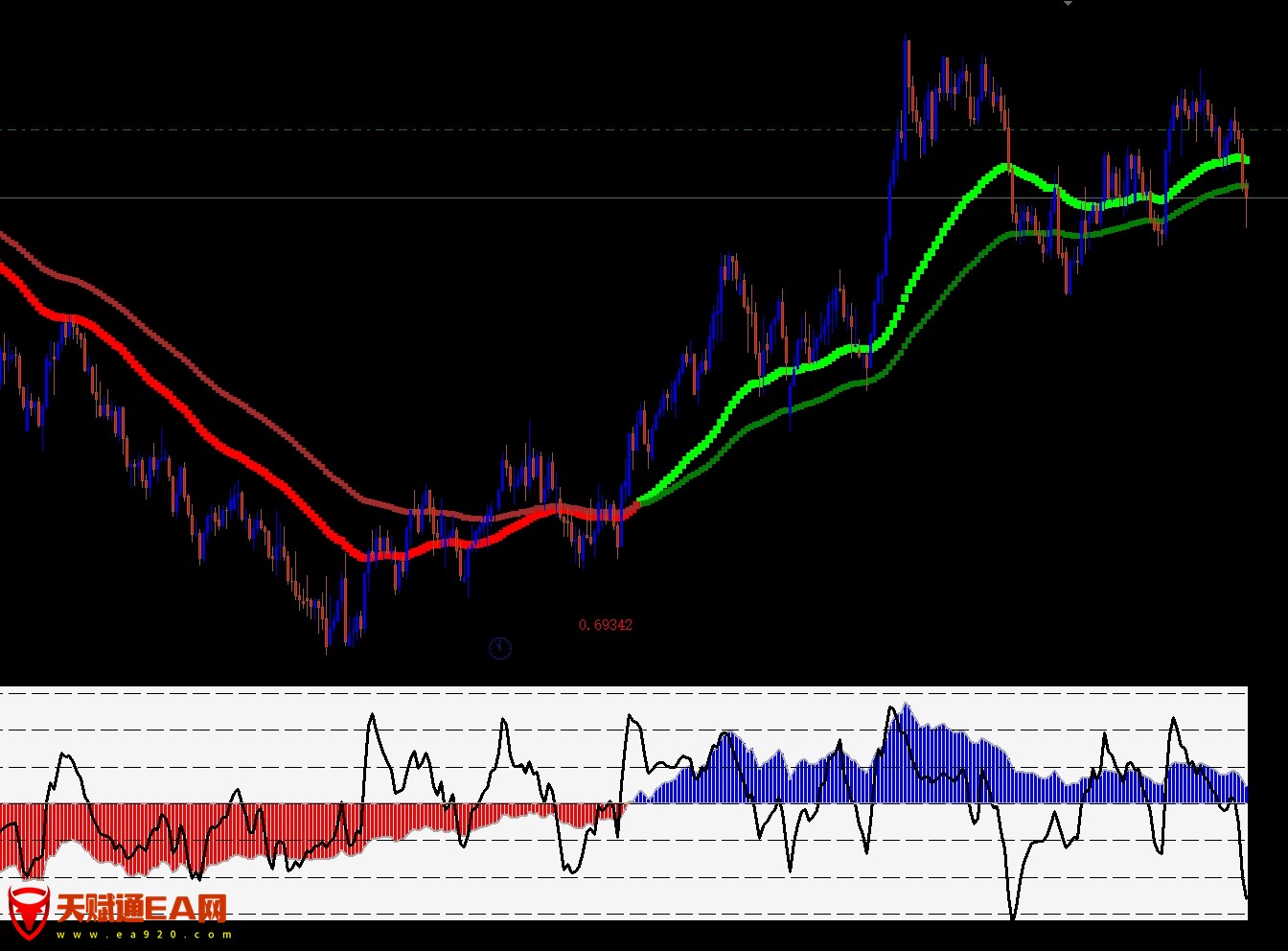Image resolution: width=1288 pixels, height=951 pixels.
Task: Click the clock icon below the chart
Action: [500, 649]
